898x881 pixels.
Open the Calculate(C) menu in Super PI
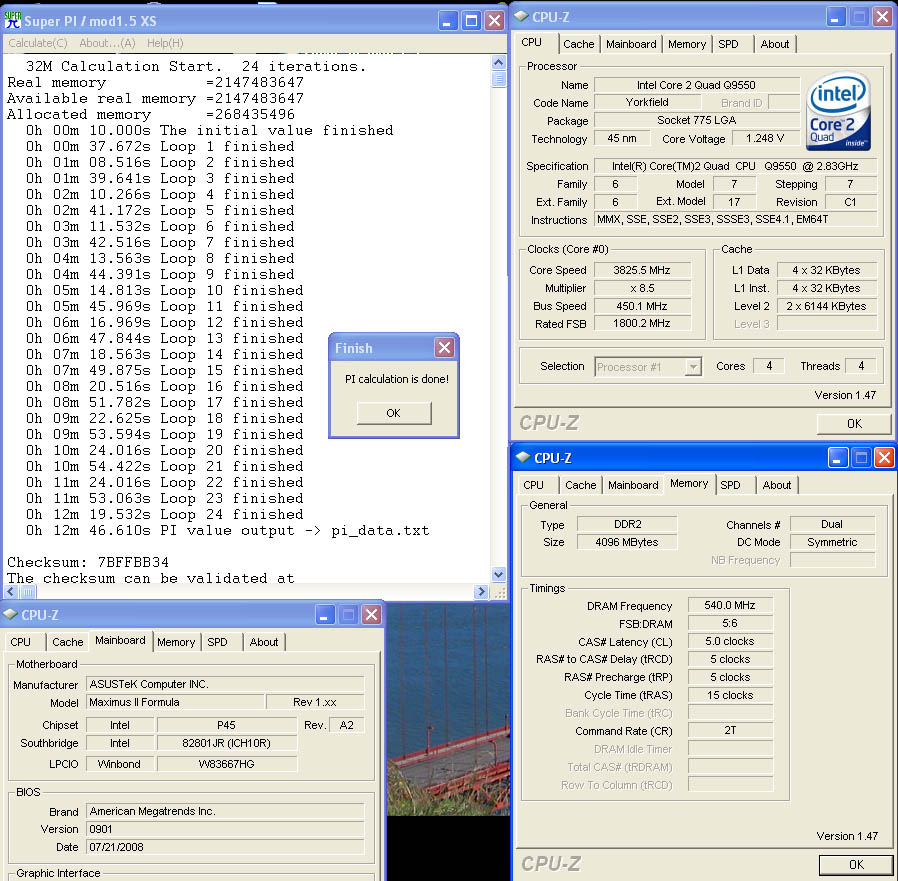[38, 43]
